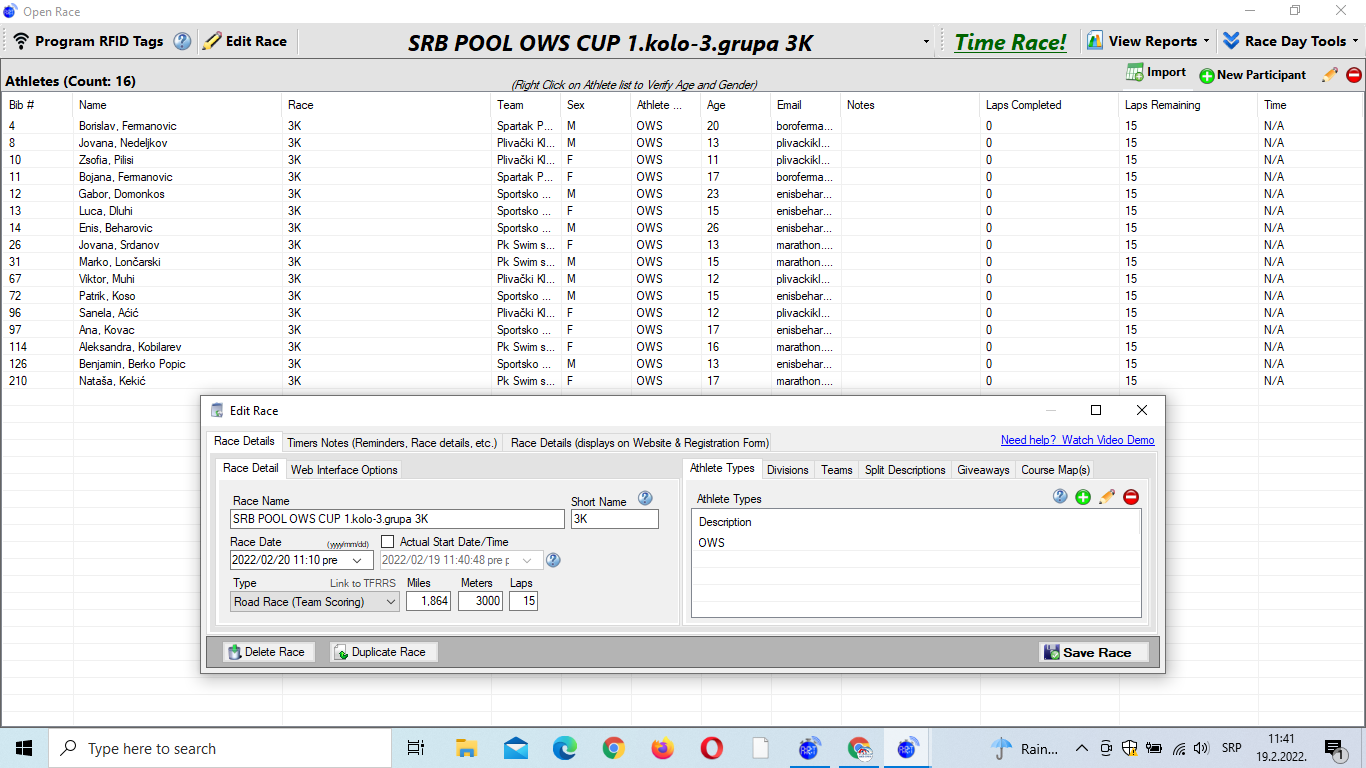Image resolution: width=1366 pixels, height=768 pixels.
Task: Enable the Actual Start Date/Time checkbox
Action: click(388, 541)
